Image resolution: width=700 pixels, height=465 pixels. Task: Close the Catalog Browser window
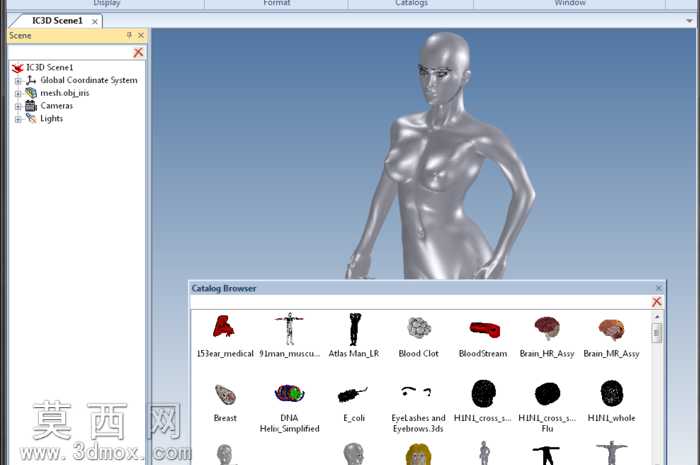point(658,288)
